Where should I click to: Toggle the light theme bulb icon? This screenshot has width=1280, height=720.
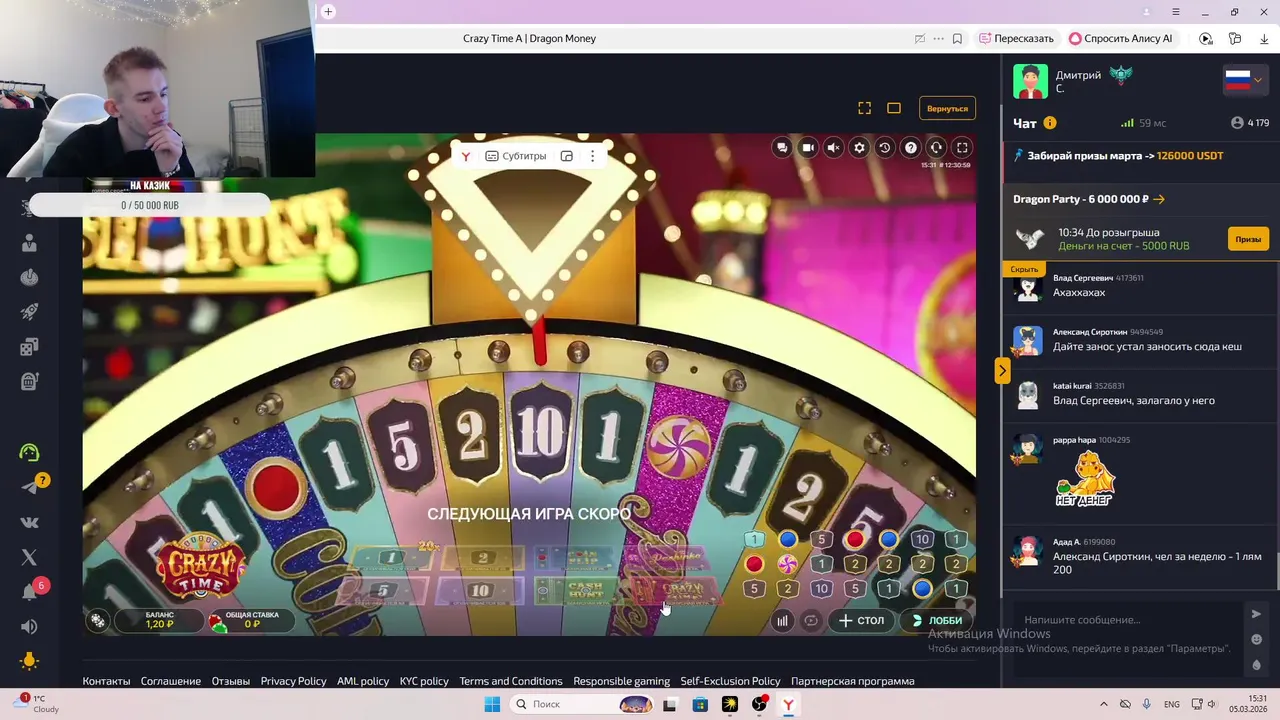point(29,661)
